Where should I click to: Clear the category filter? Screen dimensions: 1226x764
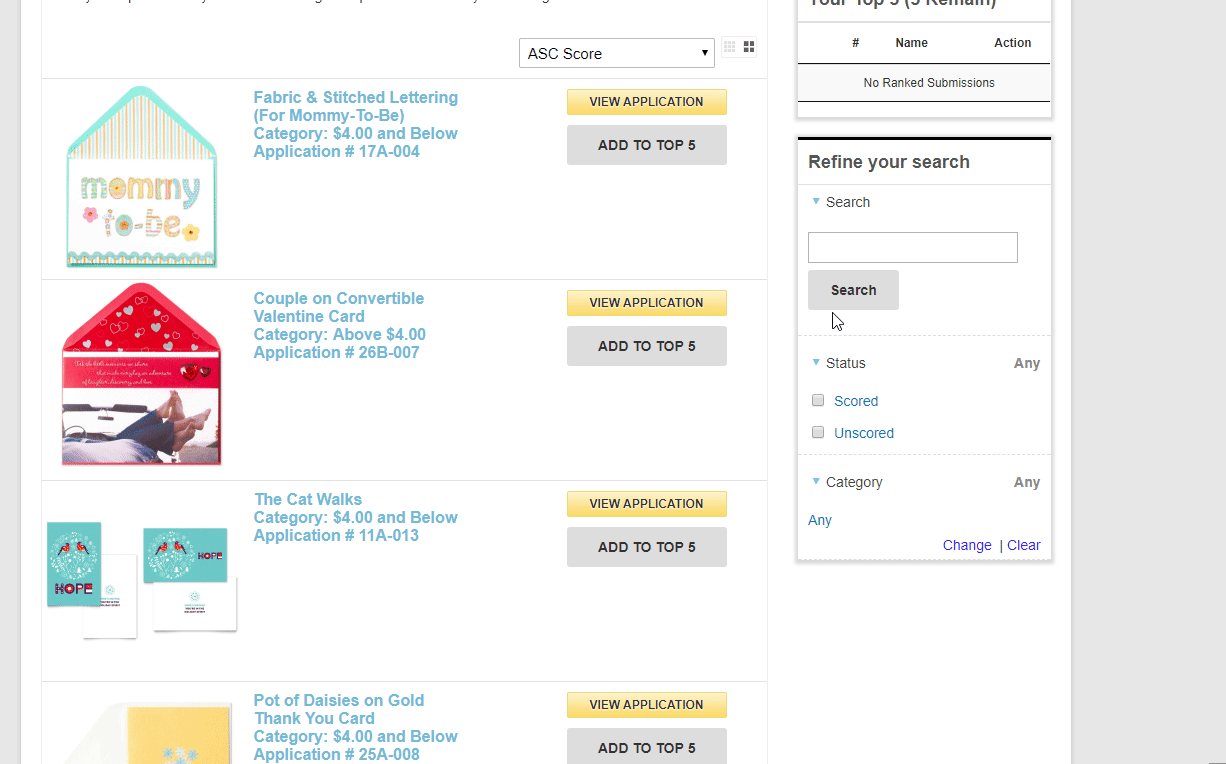tap(1023, 545)
